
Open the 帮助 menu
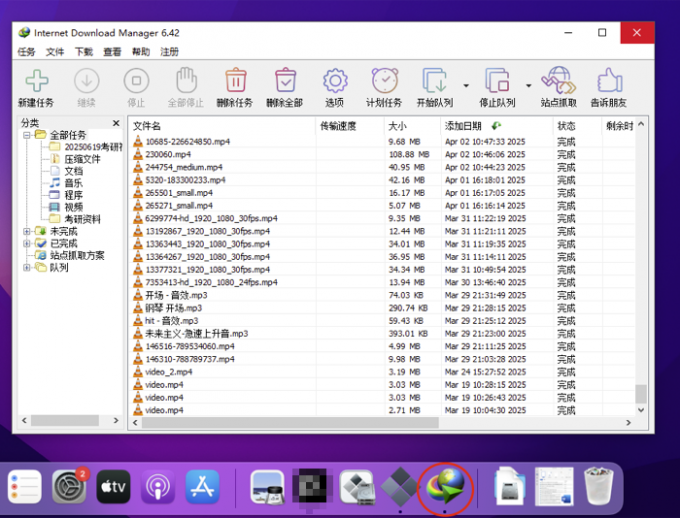[x=141, y=52]
